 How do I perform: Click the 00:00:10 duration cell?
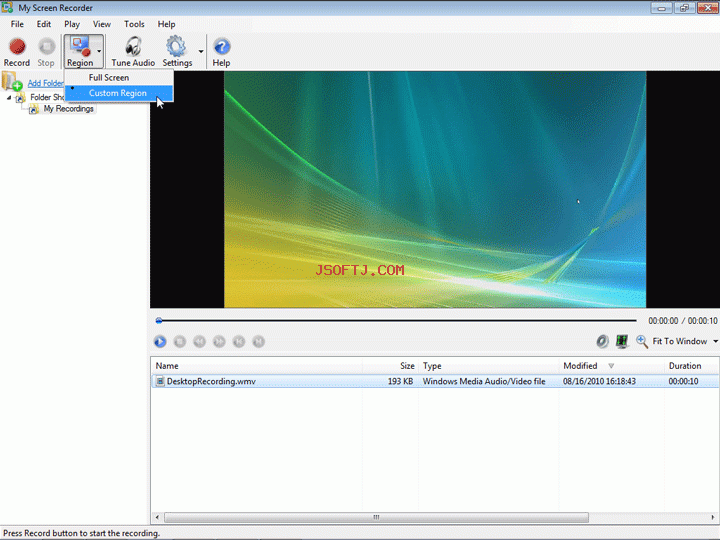tap(683, 381)
